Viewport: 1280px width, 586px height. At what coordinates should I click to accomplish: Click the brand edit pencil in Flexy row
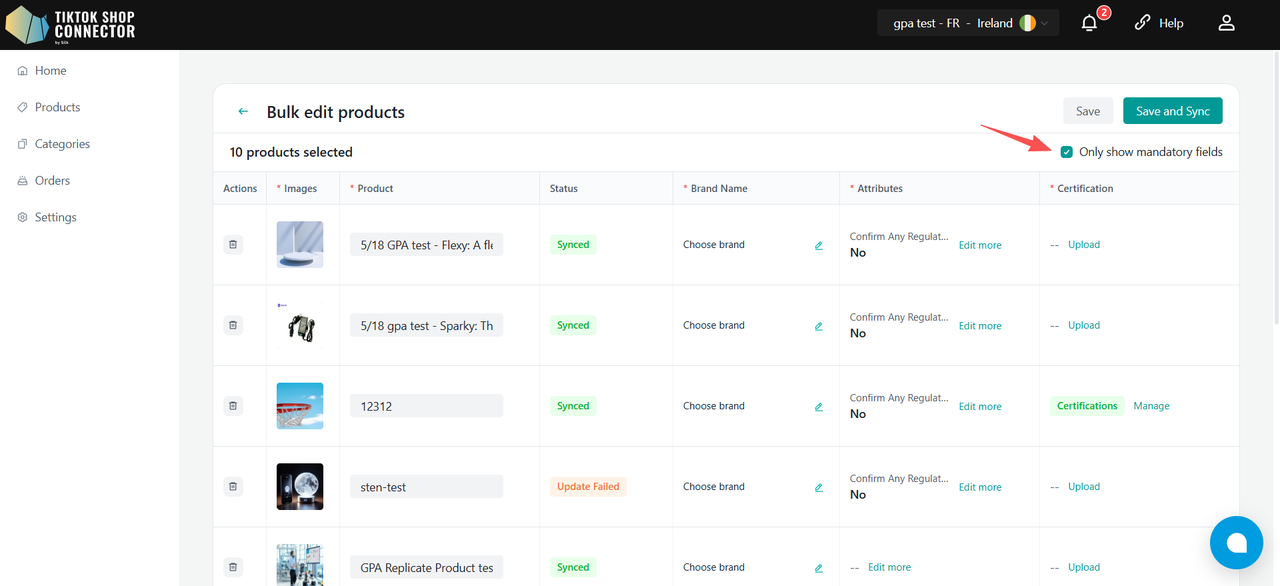[x=819, y=245]
